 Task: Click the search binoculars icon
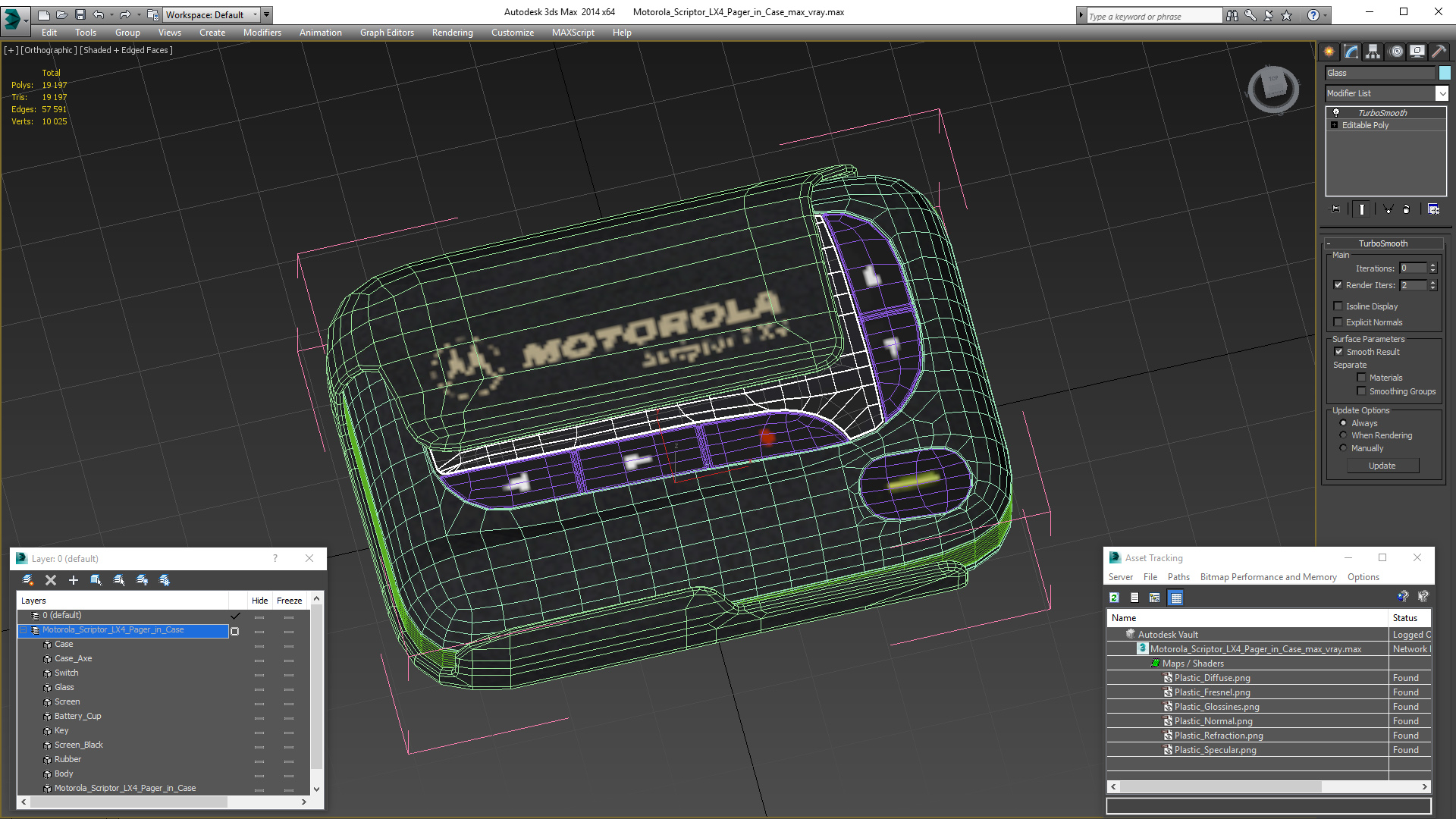point(1232,15)
